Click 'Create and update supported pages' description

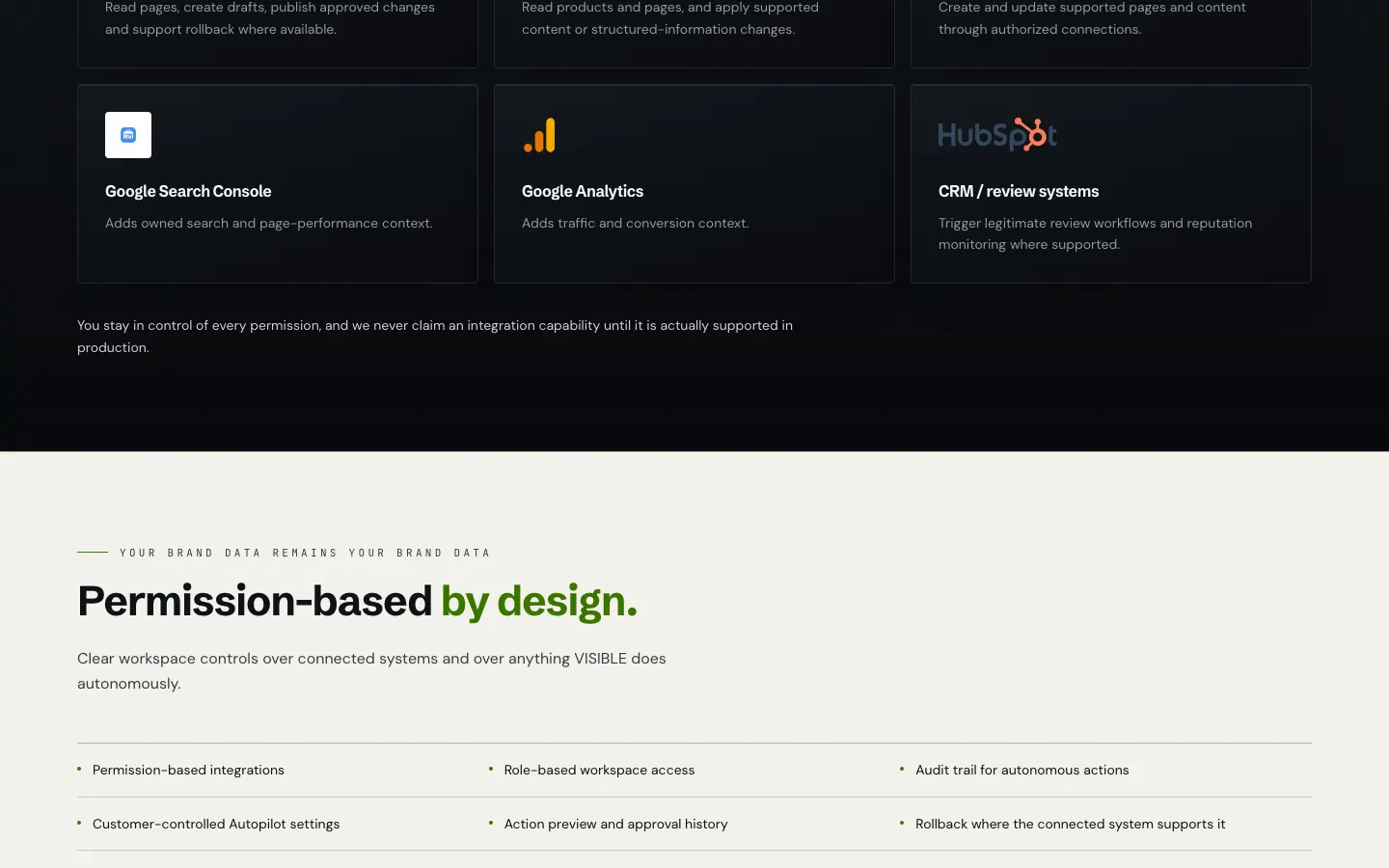(x=1092, y=18)
